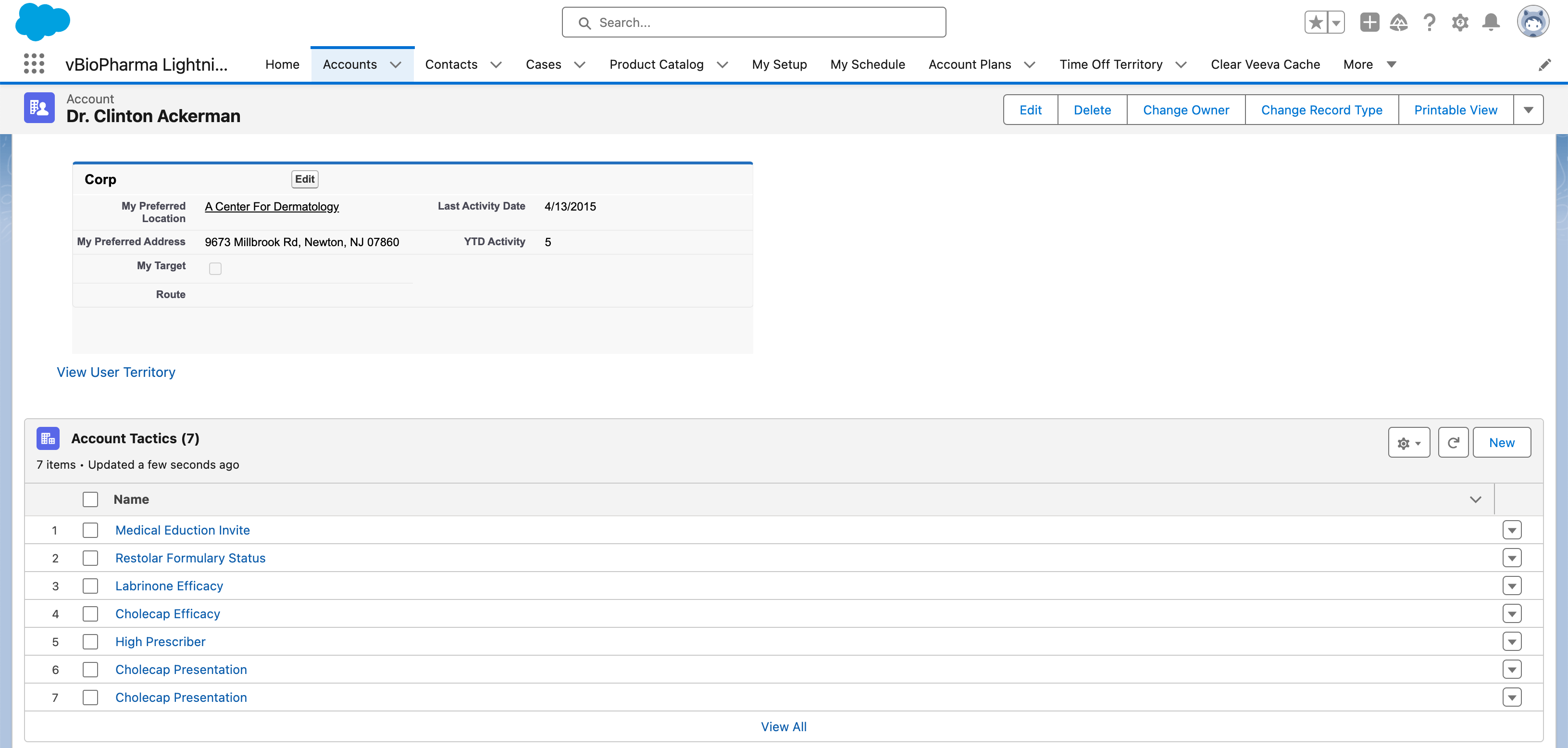Select all Account Tactics via header checkbox
The image size is (1568, 748).
point(90,499)
